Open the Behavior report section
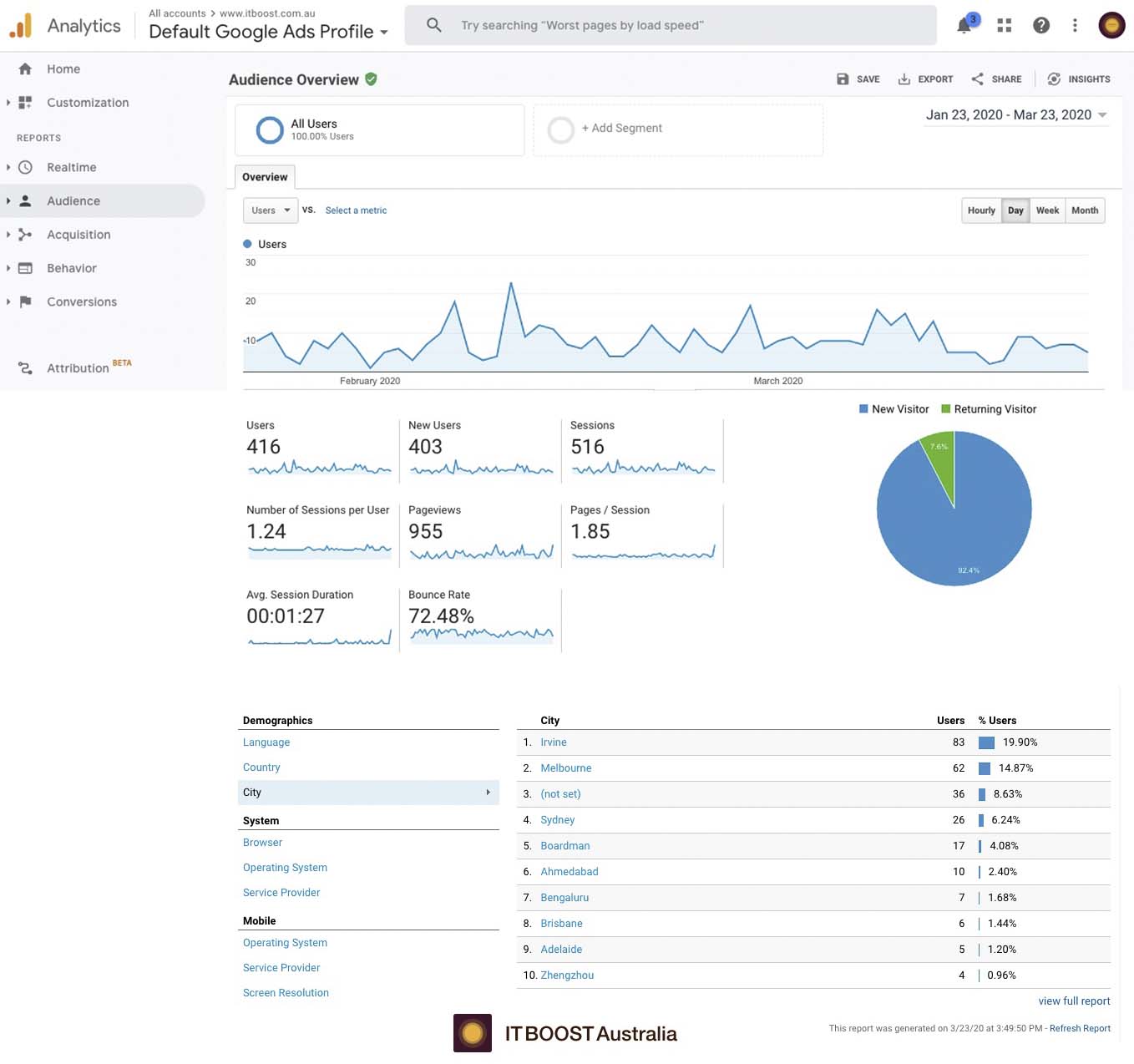The width and height of the screenshot is (1134, 1064). (72, 268)
